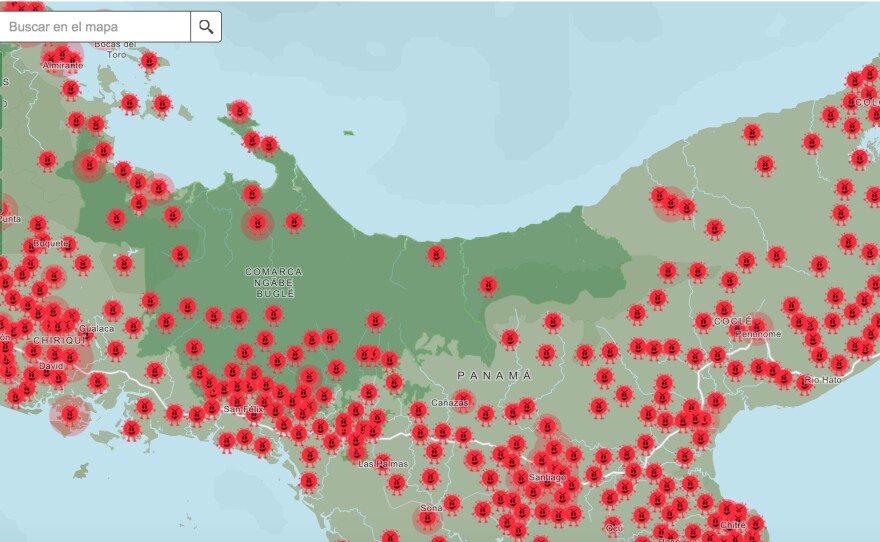
Task: Click the magnifying glass search button
Action: click(206, 27)
